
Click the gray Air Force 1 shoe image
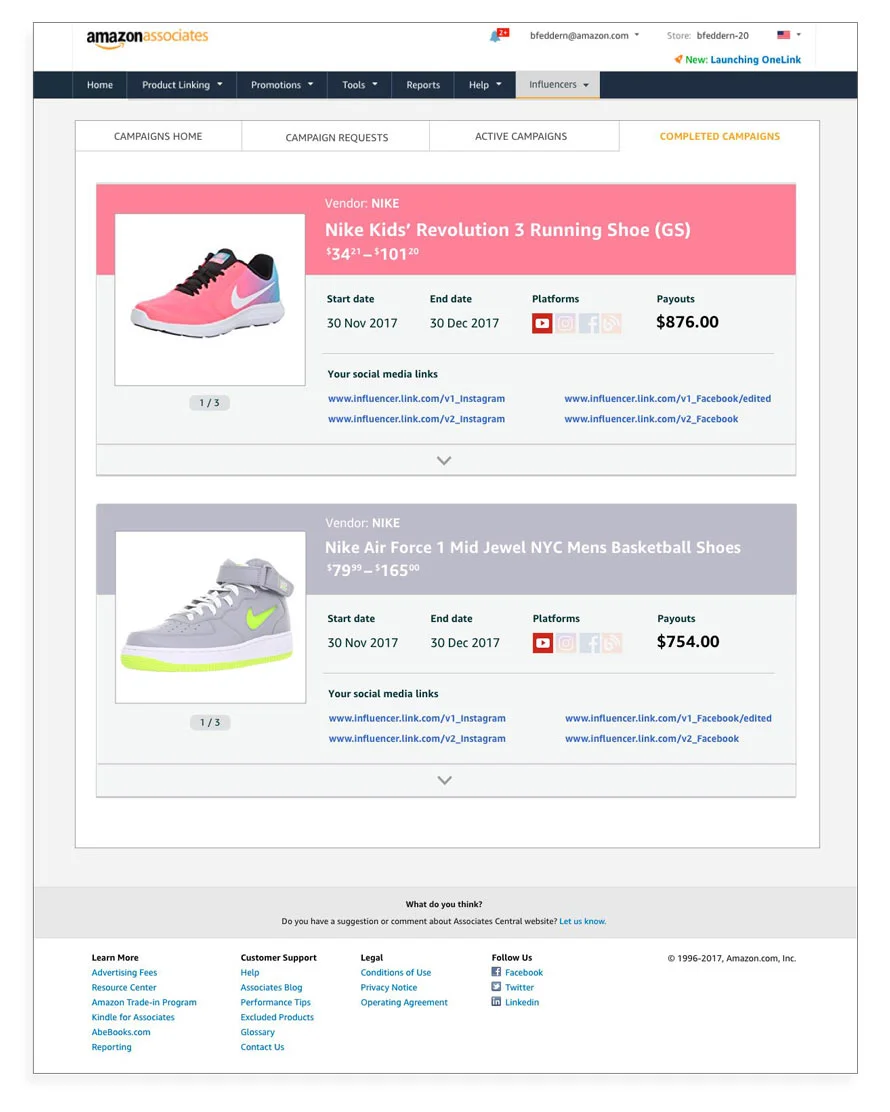coord(211,618)
